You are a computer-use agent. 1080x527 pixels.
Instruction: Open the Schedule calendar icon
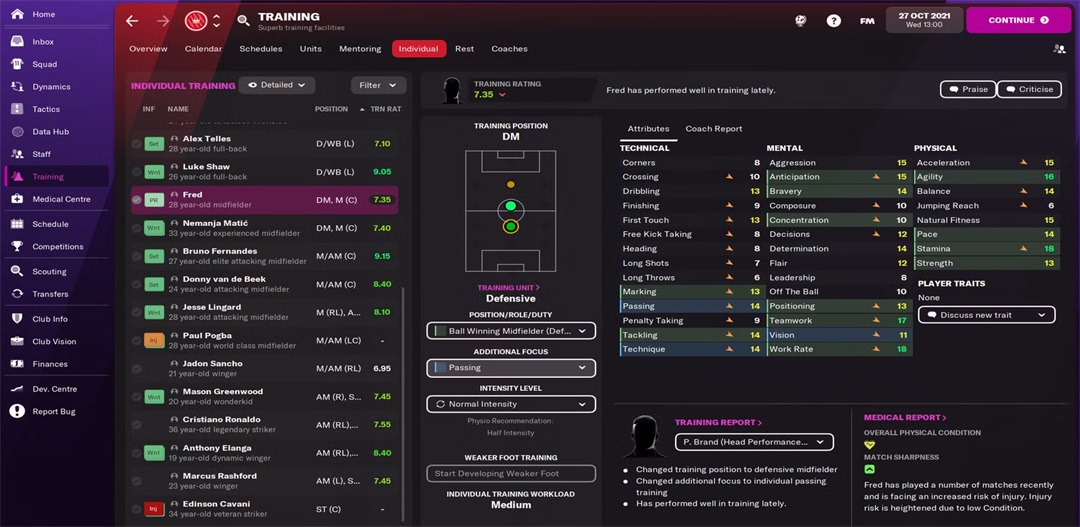[17, 224]
